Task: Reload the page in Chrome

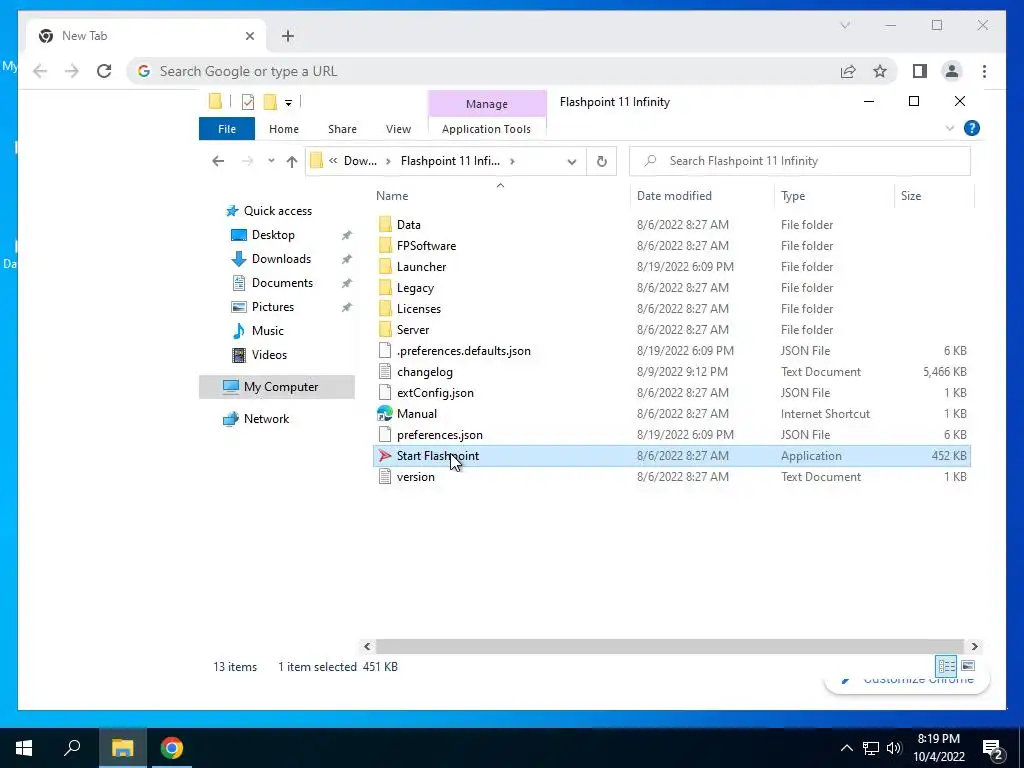Action: (x=104, y=71)
